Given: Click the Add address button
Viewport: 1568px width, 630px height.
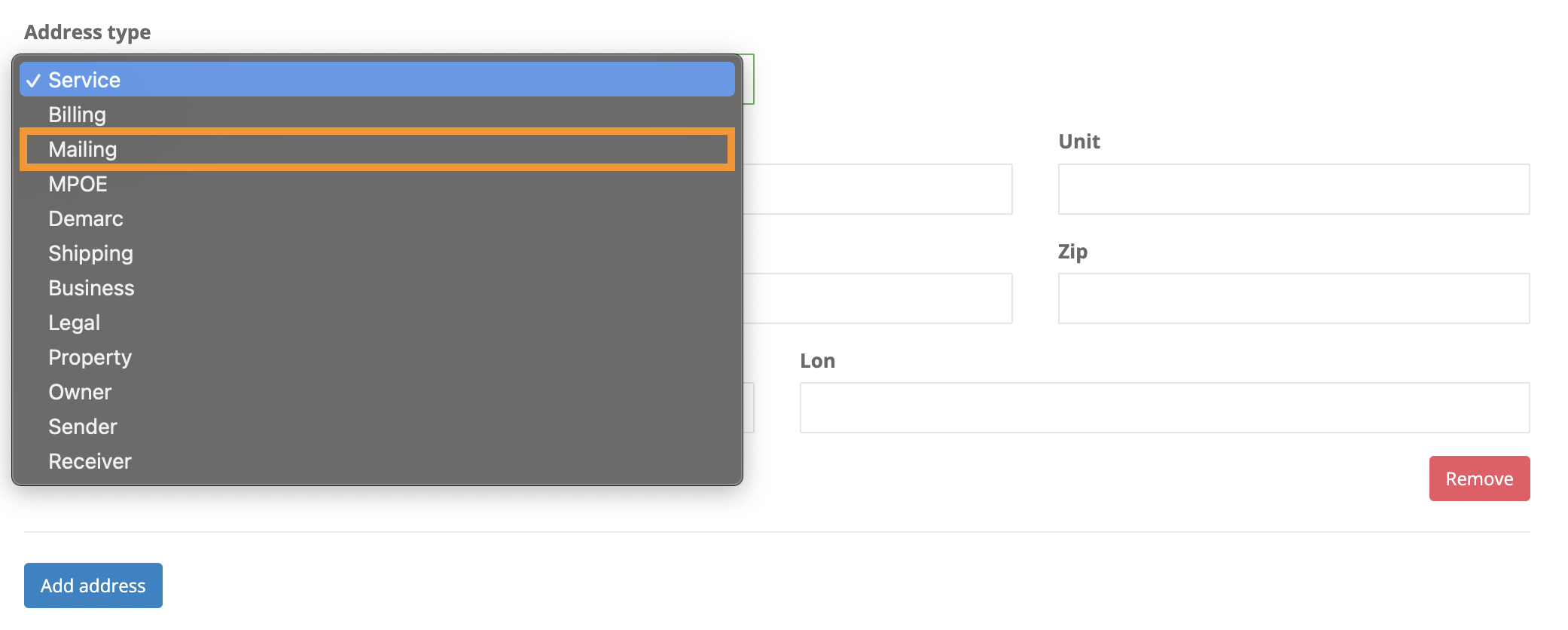Looking at the screenshot, I should [x=93, y=586].
